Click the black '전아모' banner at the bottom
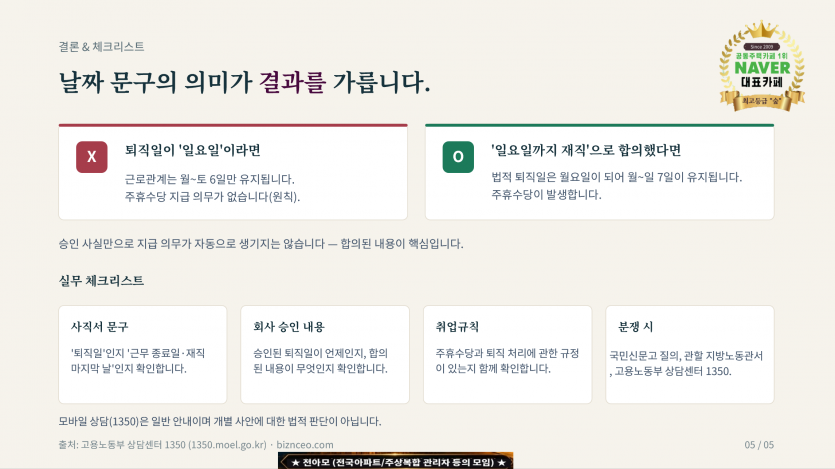 pyautogui.click(x=396, y=461)
